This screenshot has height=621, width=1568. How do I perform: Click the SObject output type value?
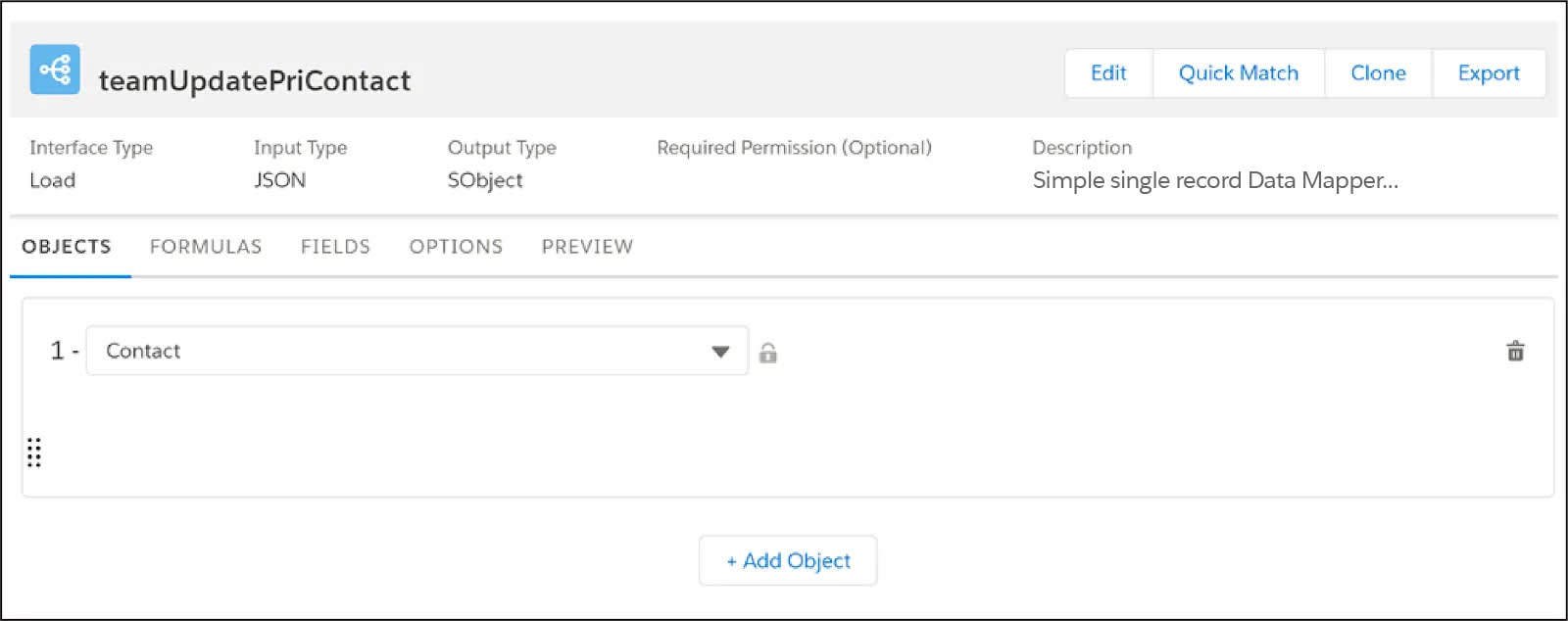[485, 180]
